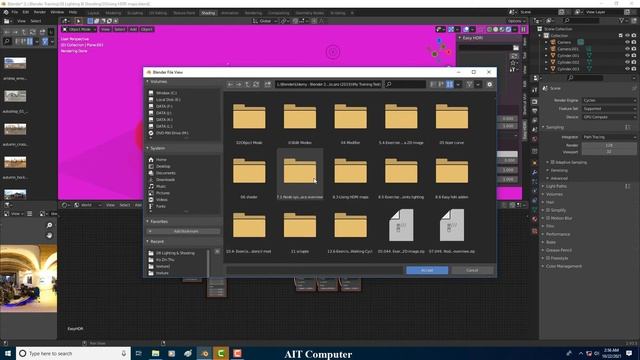
Task: Switch File View to thumbnail display
Action: tap(449, 84)
